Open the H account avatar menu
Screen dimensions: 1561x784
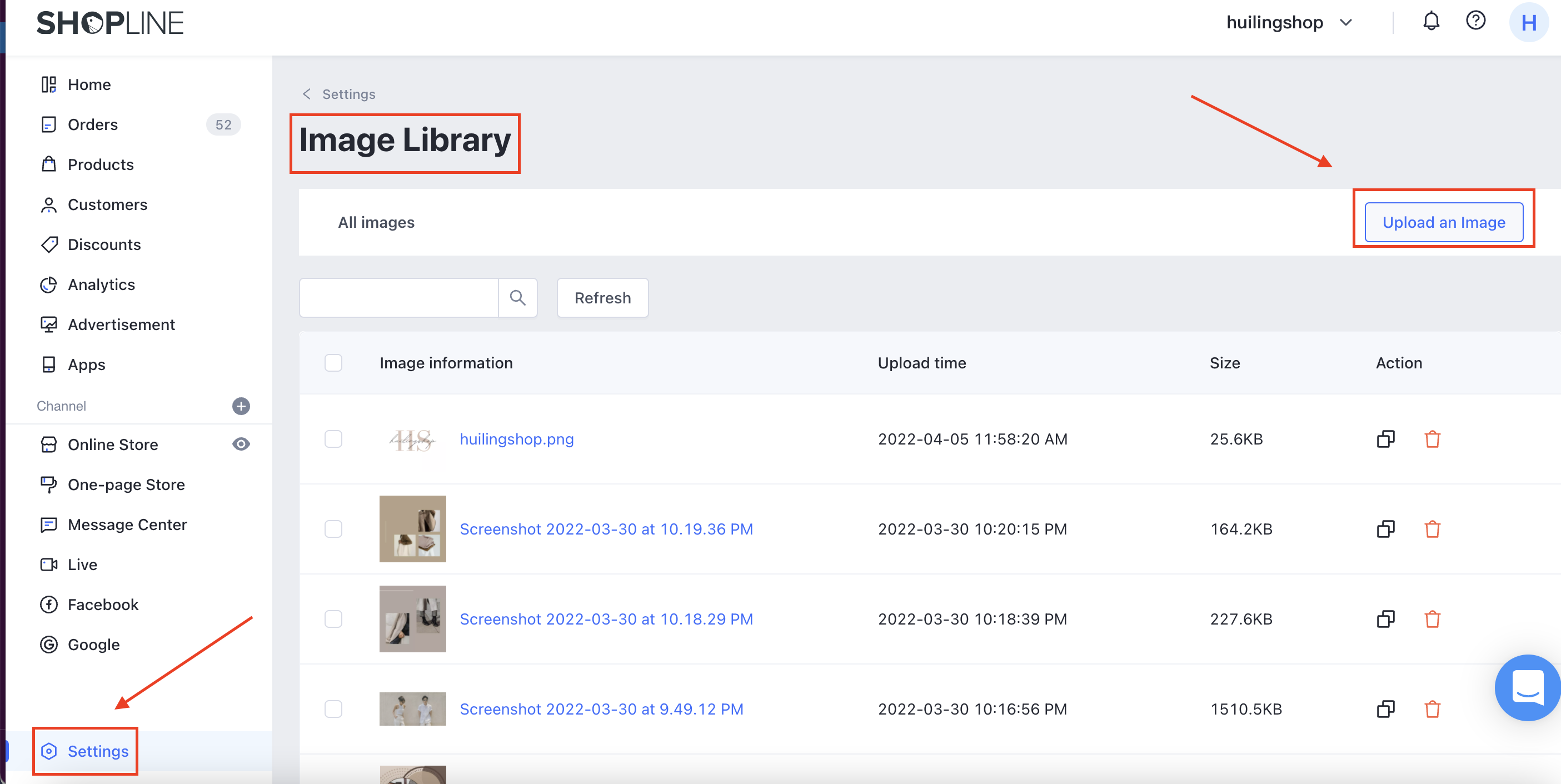click(1528, 22)
